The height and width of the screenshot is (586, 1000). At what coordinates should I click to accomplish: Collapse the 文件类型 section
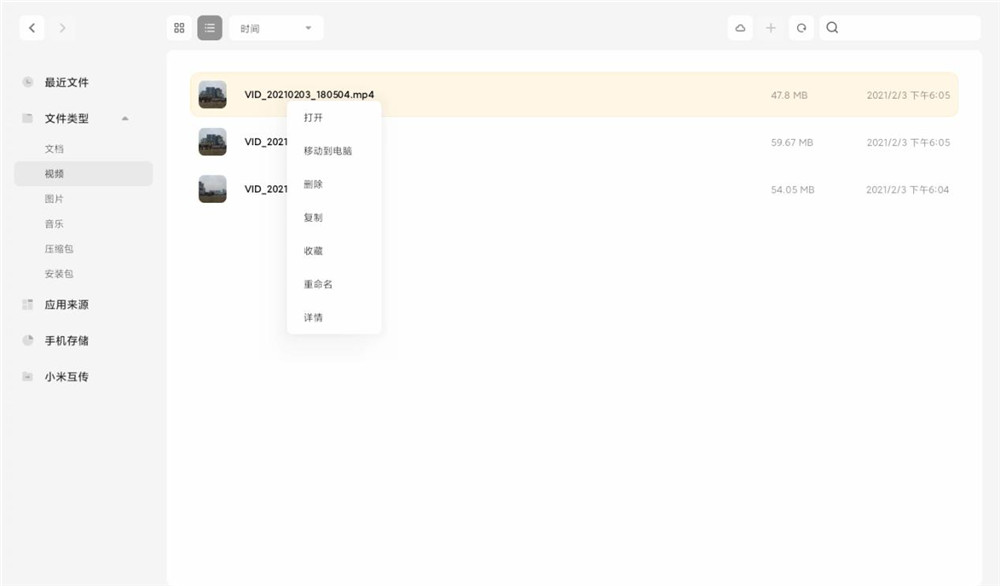pyautogui.click(x=124, y=118)
